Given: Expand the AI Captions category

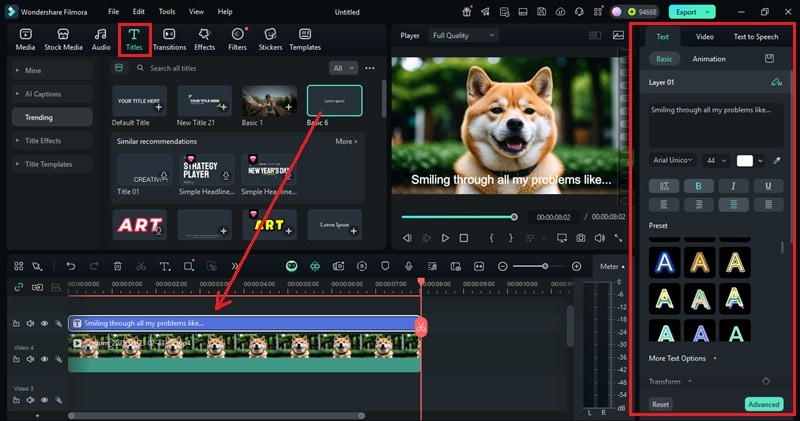Looking at the screenshot, I should point(52,94).
